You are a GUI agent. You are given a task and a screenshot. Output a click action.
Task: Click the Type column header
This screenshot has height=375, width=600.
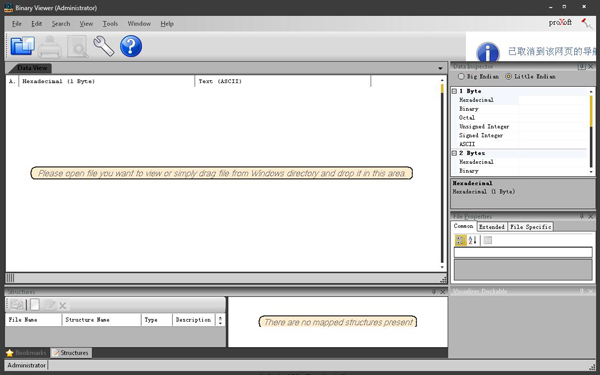pos(157,320)
